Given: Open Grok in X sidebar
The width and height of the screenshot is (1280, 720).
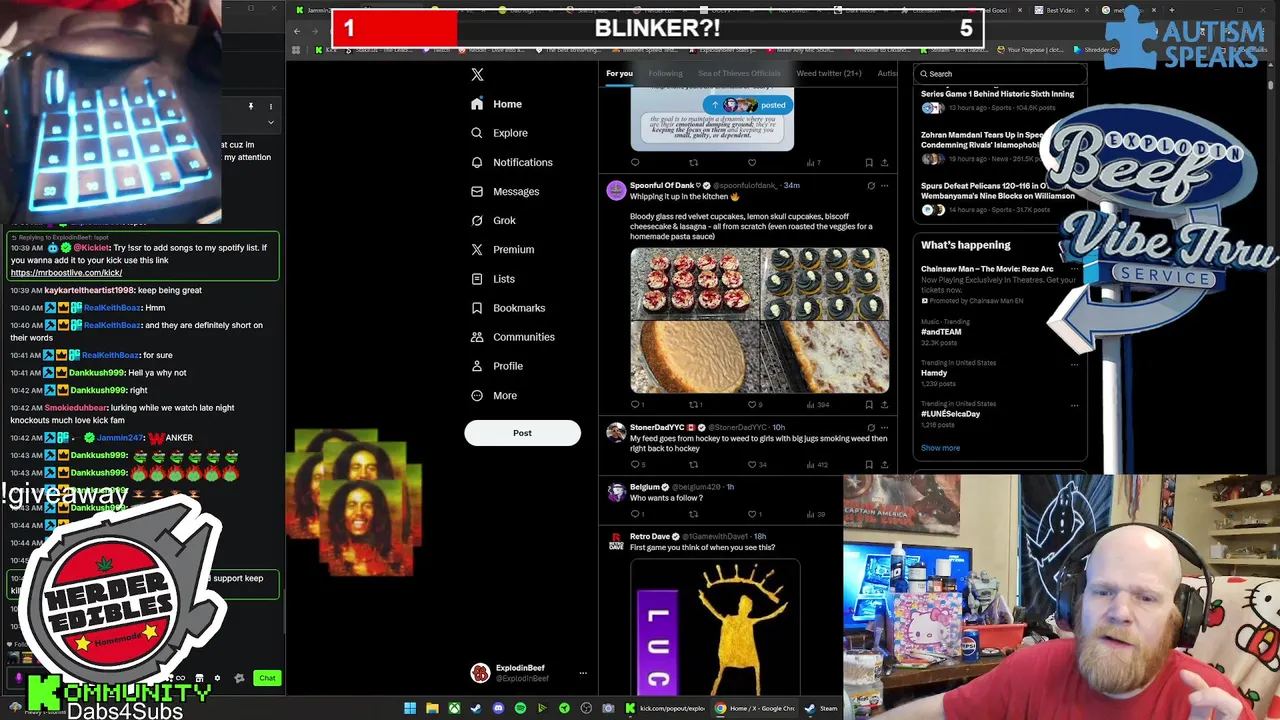Looking at the screenshot, I should click(493, 220).
